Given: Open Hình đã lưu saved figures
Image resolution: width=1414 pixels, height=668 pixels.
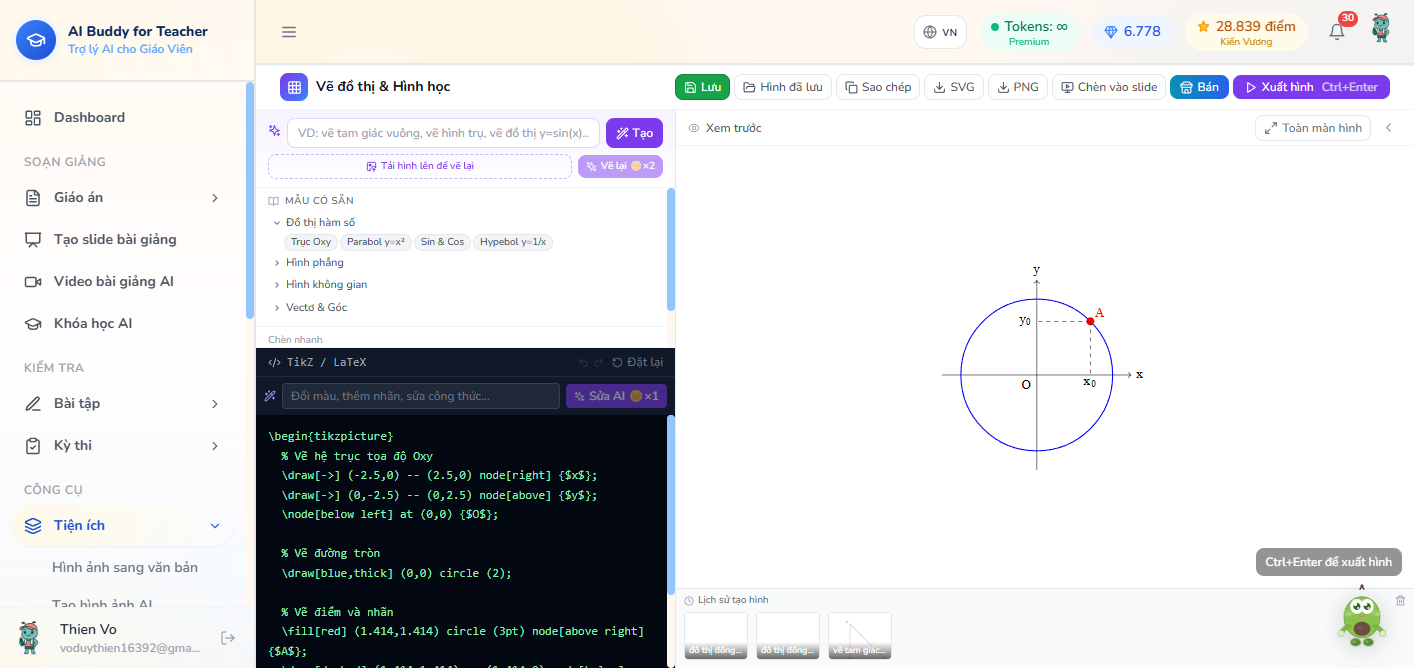Looking at the screenshot, I should point(782,87).
